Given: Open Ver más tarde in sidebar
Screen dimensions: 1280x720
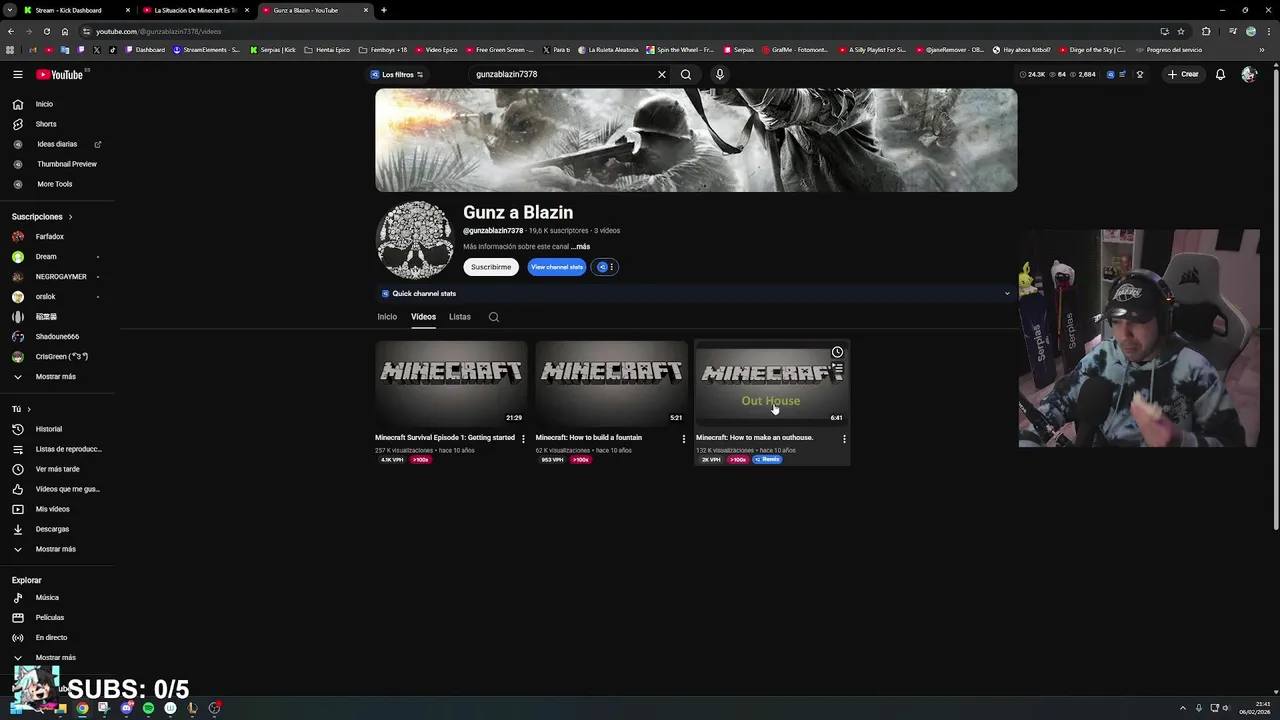Looking at the screenshot, I should tap(57, 469).
